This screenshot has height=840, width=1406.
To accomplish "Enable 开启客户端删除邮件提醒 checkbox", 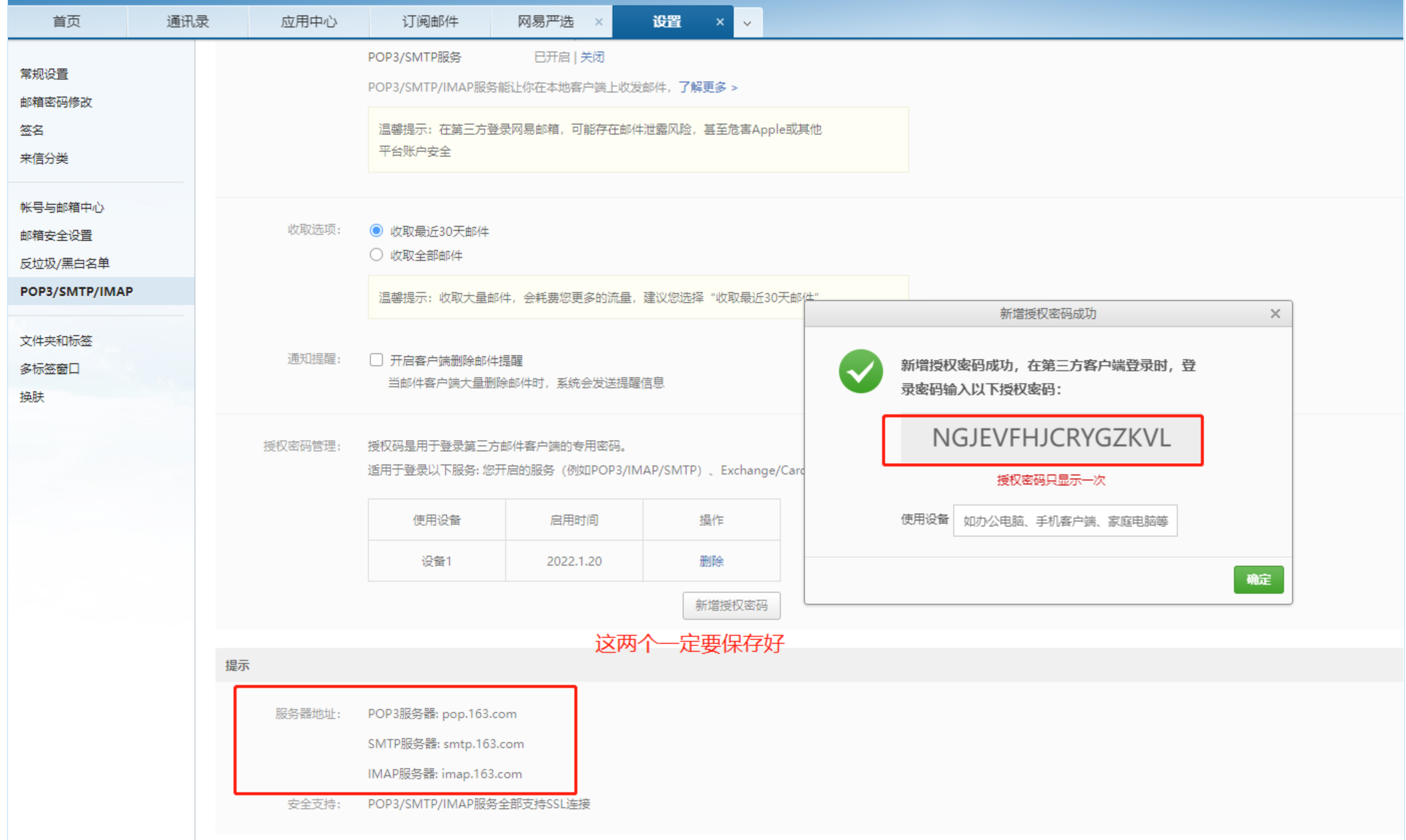I will [376, 360].
